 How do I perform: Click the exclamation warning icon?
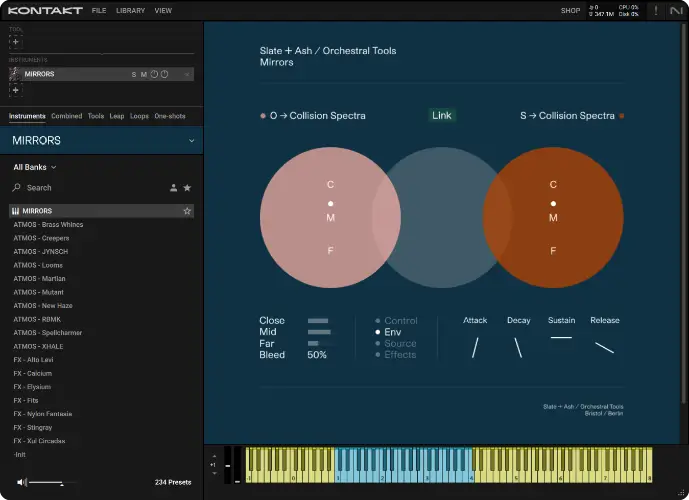click(656, 11)
